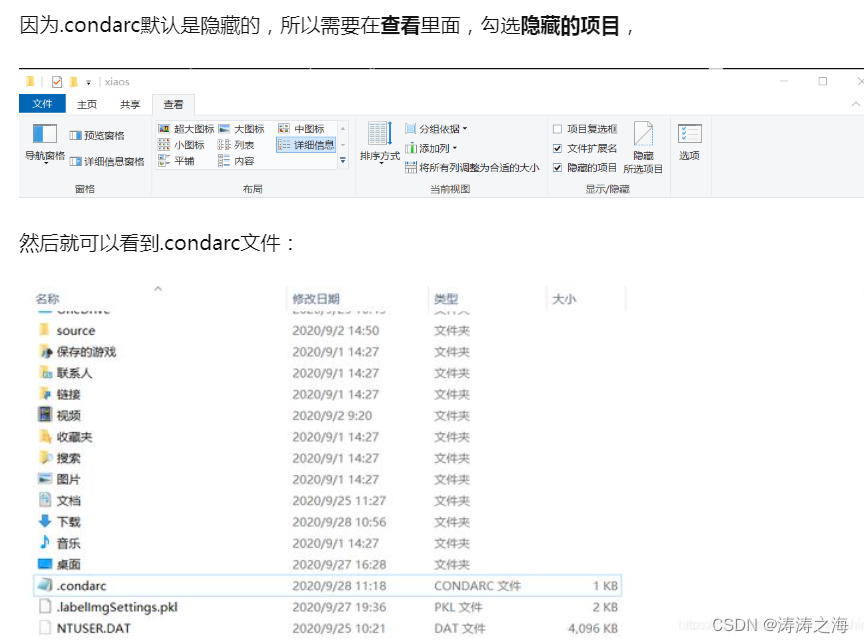Select the source folder icon
This screenshot has width=864, height=643.
click(x=45, y=329)
